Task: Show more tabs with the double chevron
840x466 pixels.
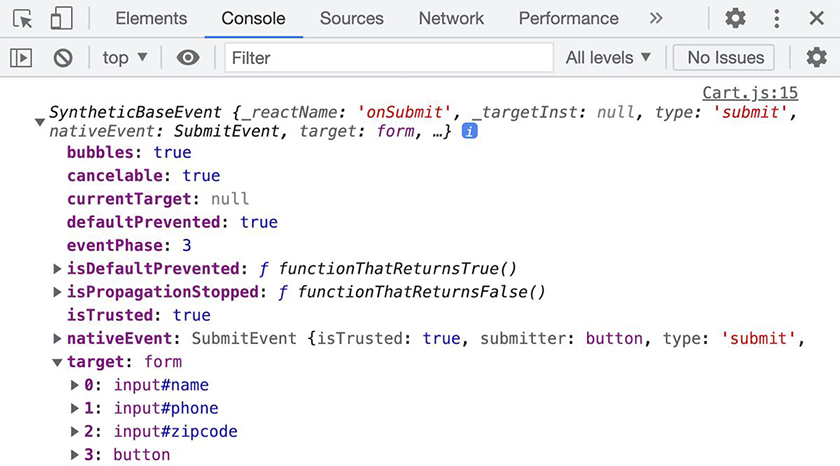Action: click(x=656, y=18)
